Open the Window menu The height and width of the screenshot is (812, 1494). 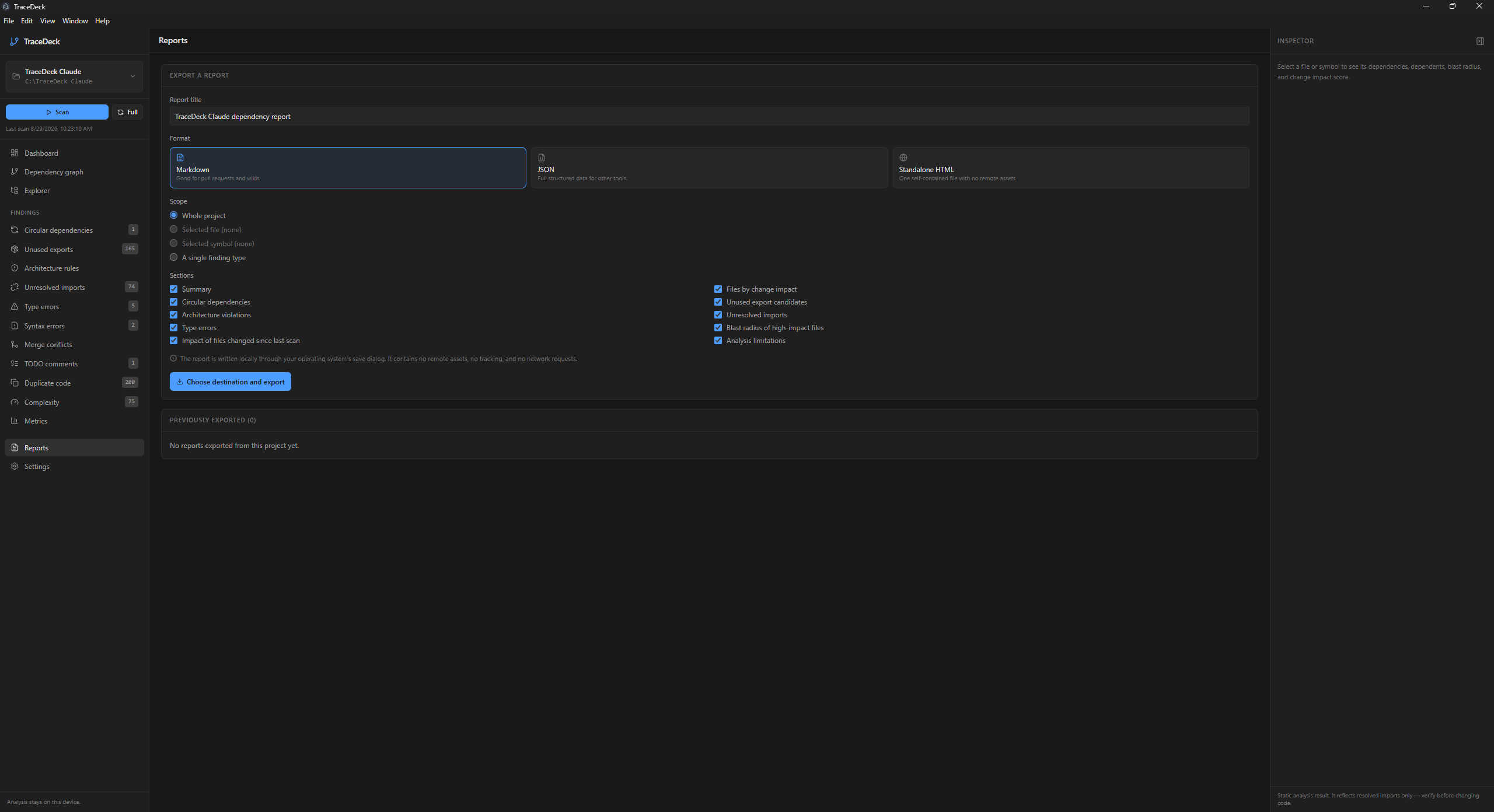point(75,21)
